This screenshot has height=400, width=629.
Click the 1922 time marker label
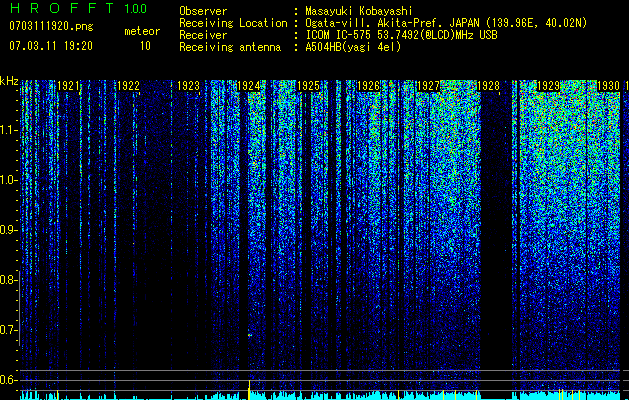(128, 86)
